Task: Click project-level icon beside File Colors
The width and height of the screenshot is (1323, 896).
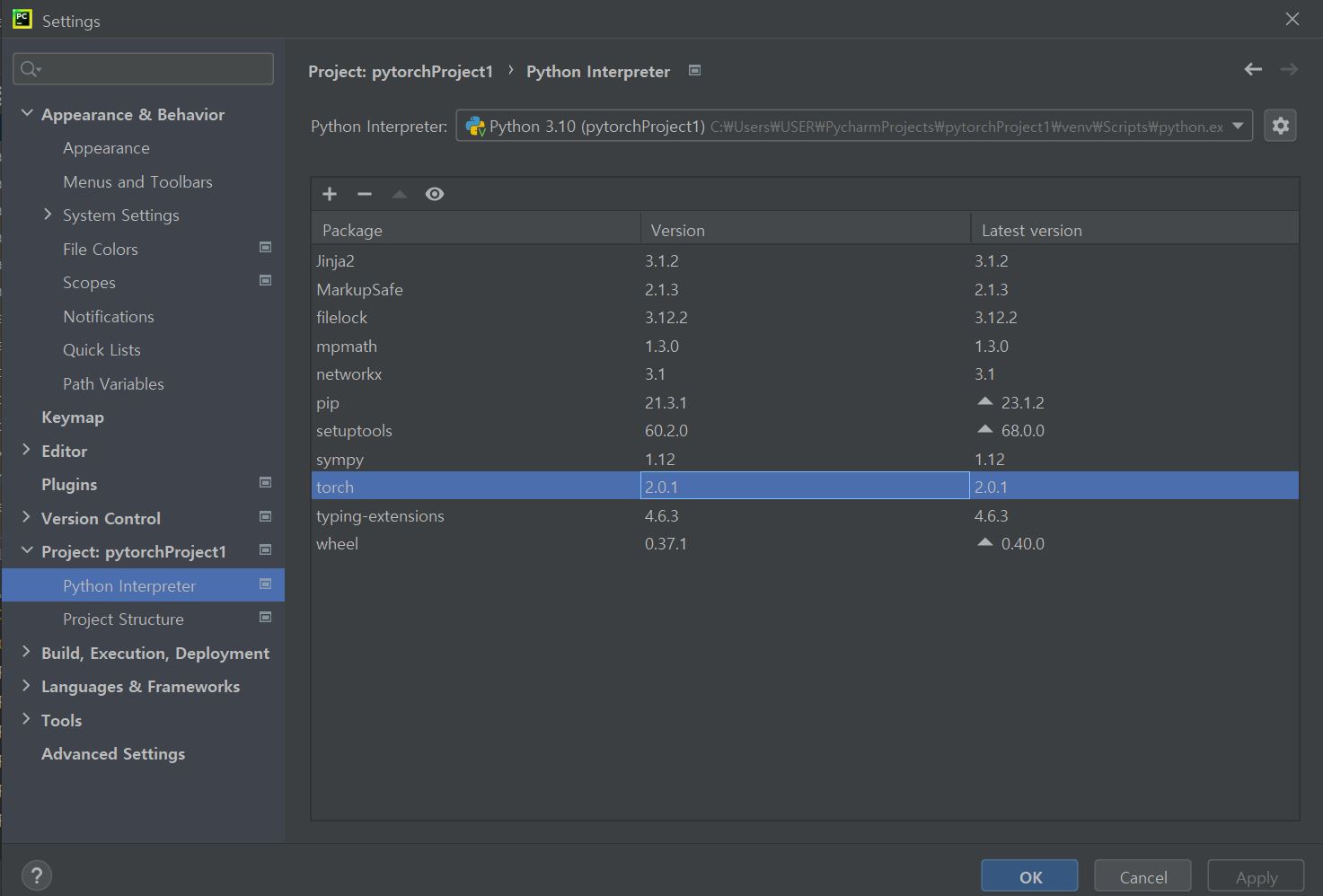Action: [265, 247]
